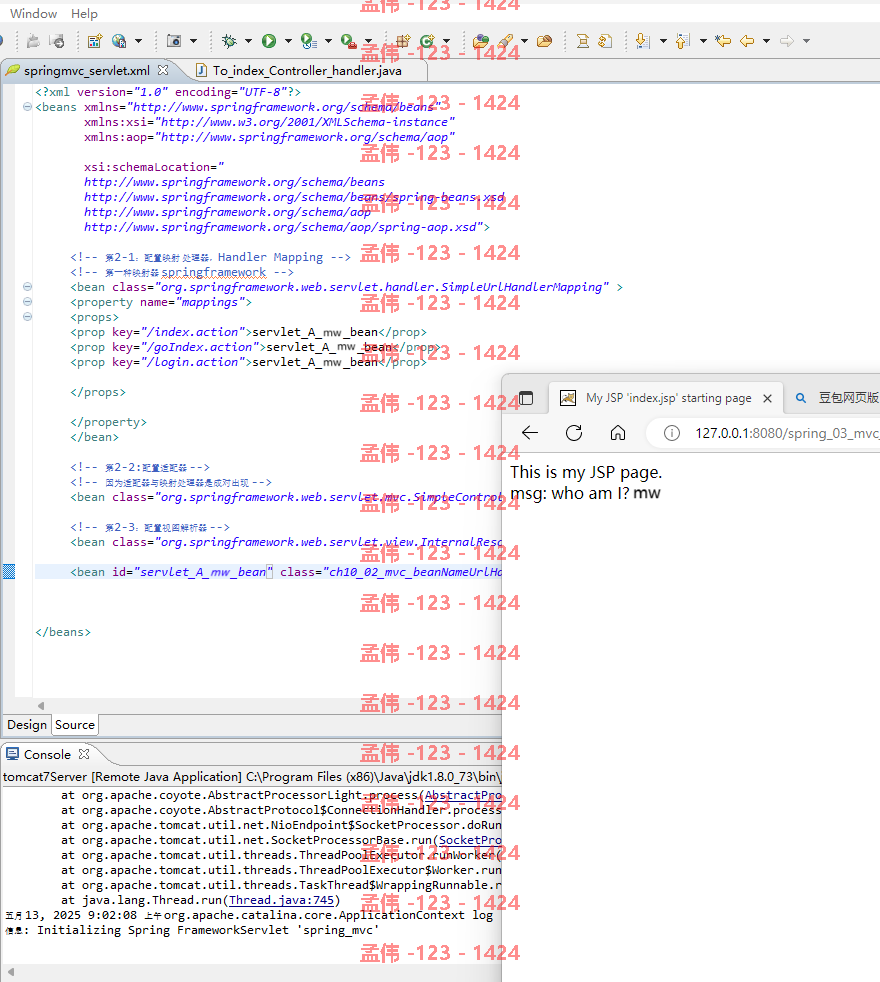880x982 pixels.
Task: Click the Save All disk icon
Action: (x=57, y=41)
